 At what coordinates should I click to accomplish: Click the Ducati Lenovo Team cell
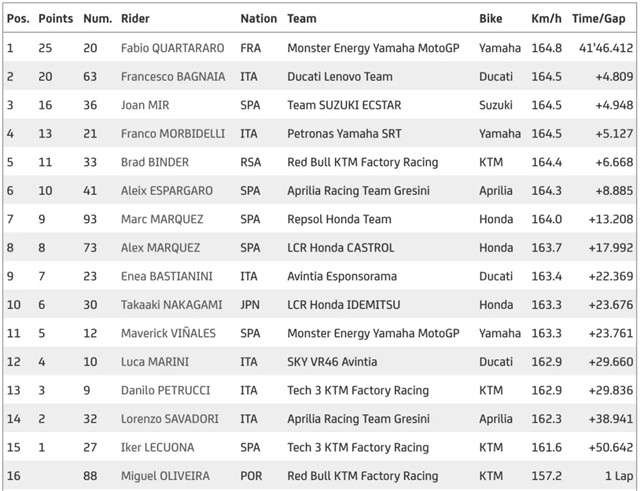pyautogui.click(x=340, y=77)
